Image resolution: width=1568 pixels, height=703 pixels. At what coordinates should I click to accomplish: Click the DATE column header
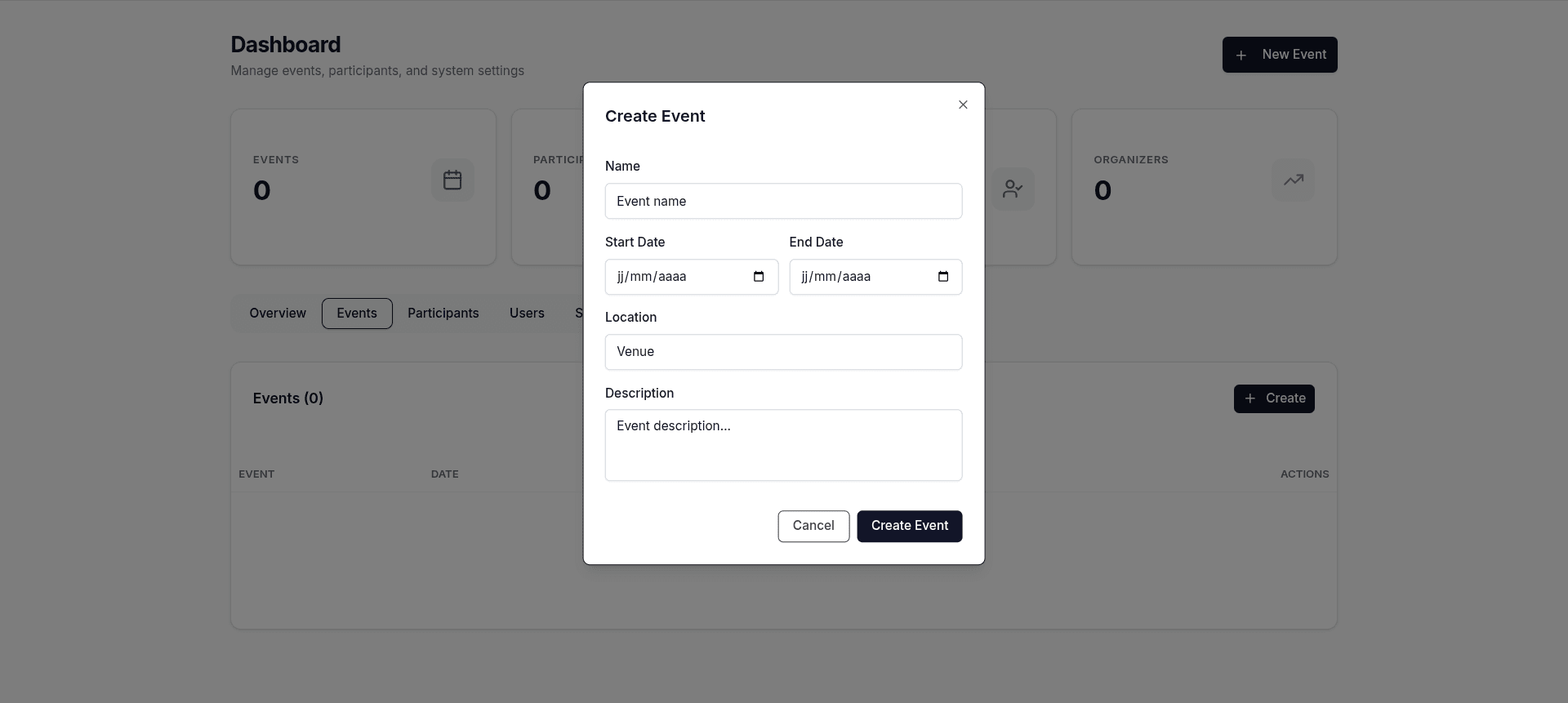point(445,474)
